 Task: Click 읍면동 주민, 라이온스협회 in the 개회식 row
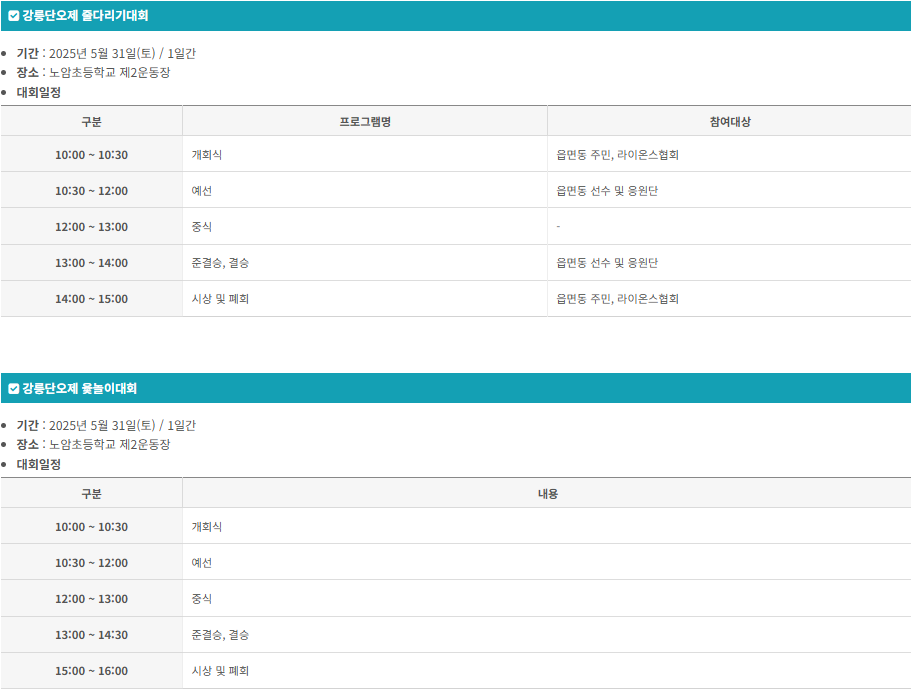pyautogui.click(x=618, y=155)
